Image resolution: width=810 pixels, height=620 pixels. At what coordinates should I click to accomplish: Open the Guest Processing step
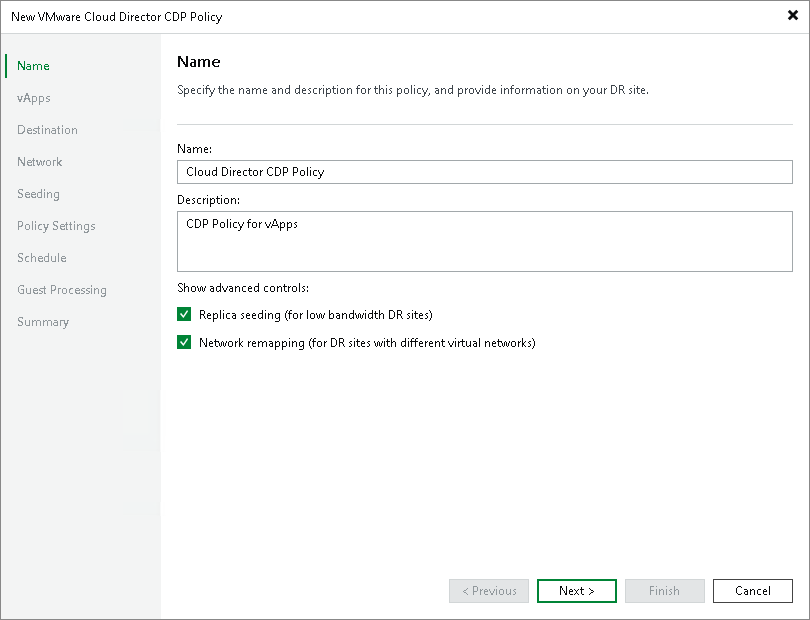pos(62,290)
